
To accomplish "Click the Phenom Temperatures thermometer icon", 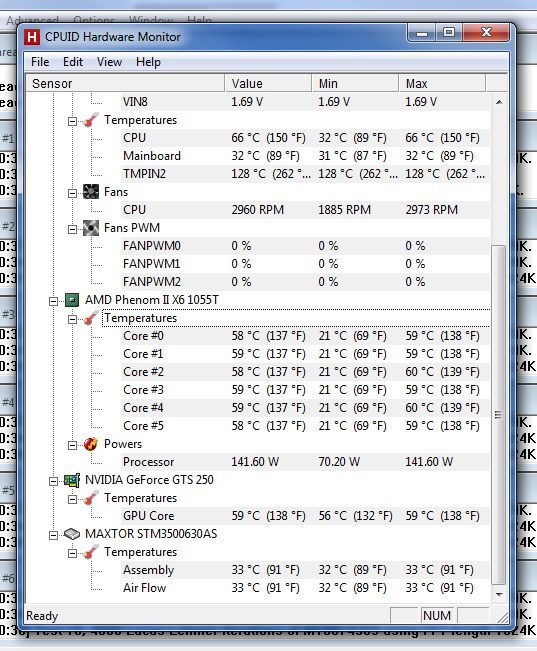I will tap(91, 318).
